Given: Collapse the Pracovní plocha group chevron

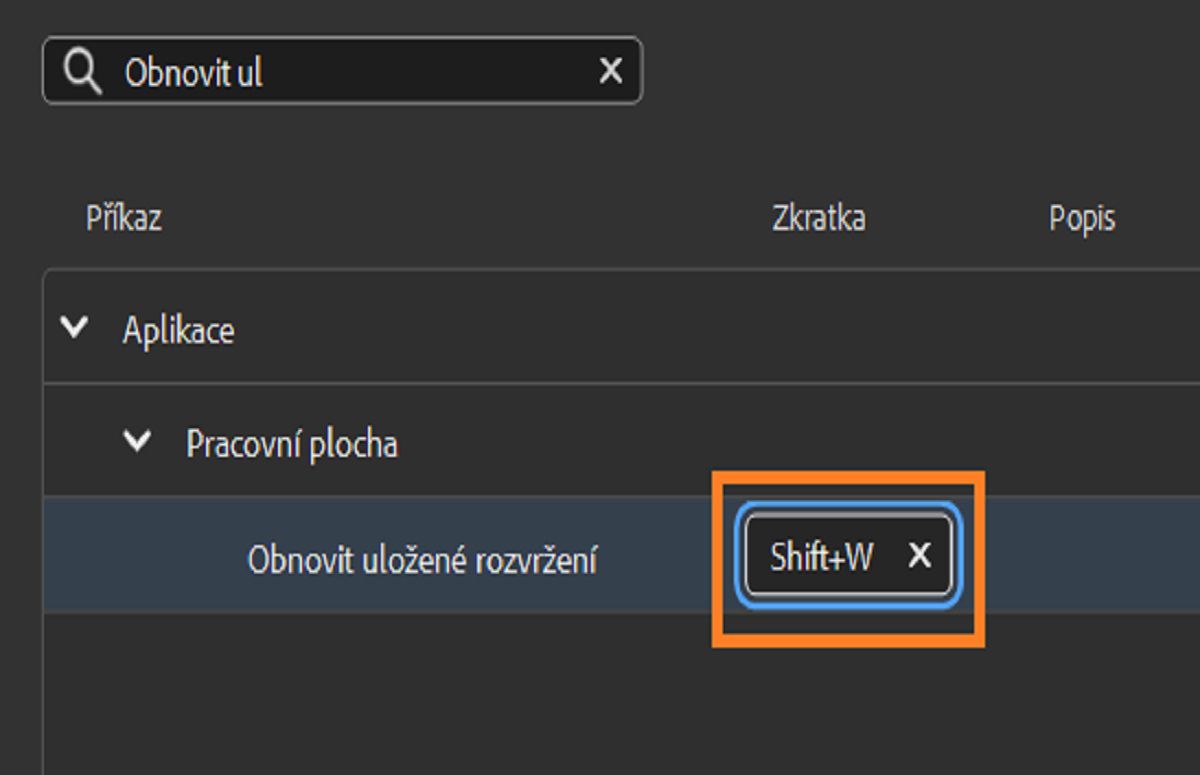Looking at the screenshot, I should click(x=137, y=440).
